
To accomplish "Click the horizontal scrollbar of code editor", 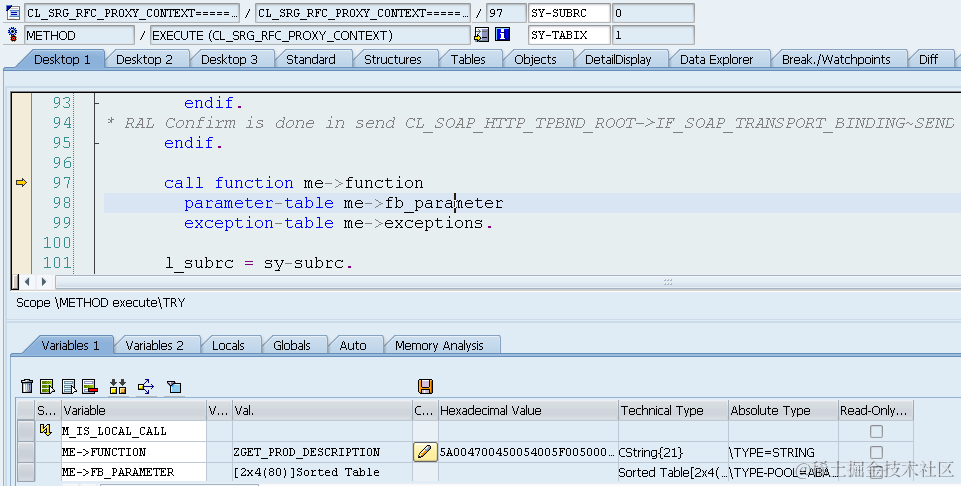I will (507, 282).
